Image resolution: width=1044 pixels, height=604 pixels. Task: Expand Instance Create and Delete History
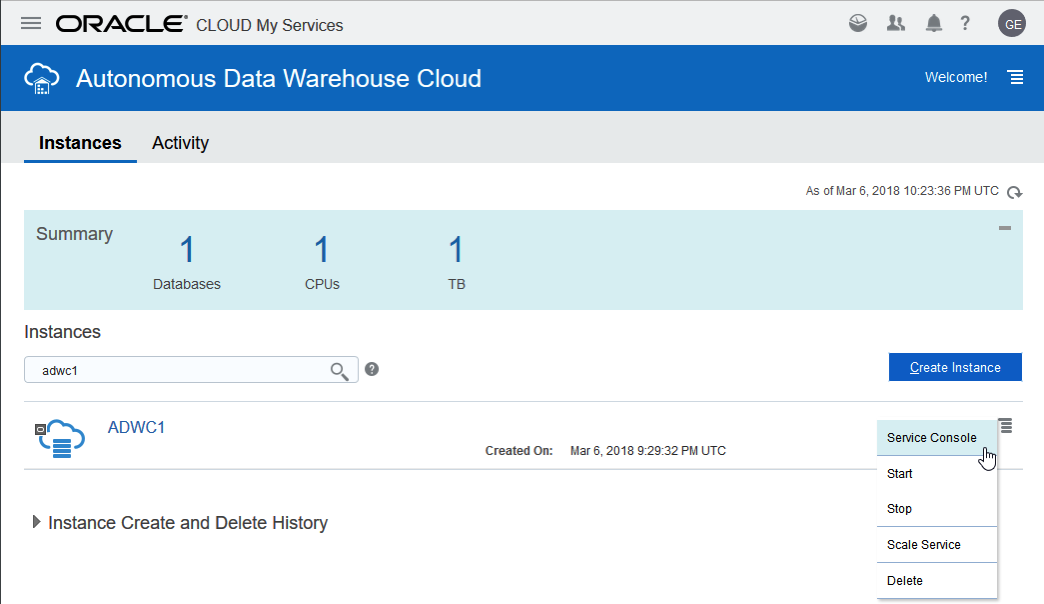pos(37,522)
